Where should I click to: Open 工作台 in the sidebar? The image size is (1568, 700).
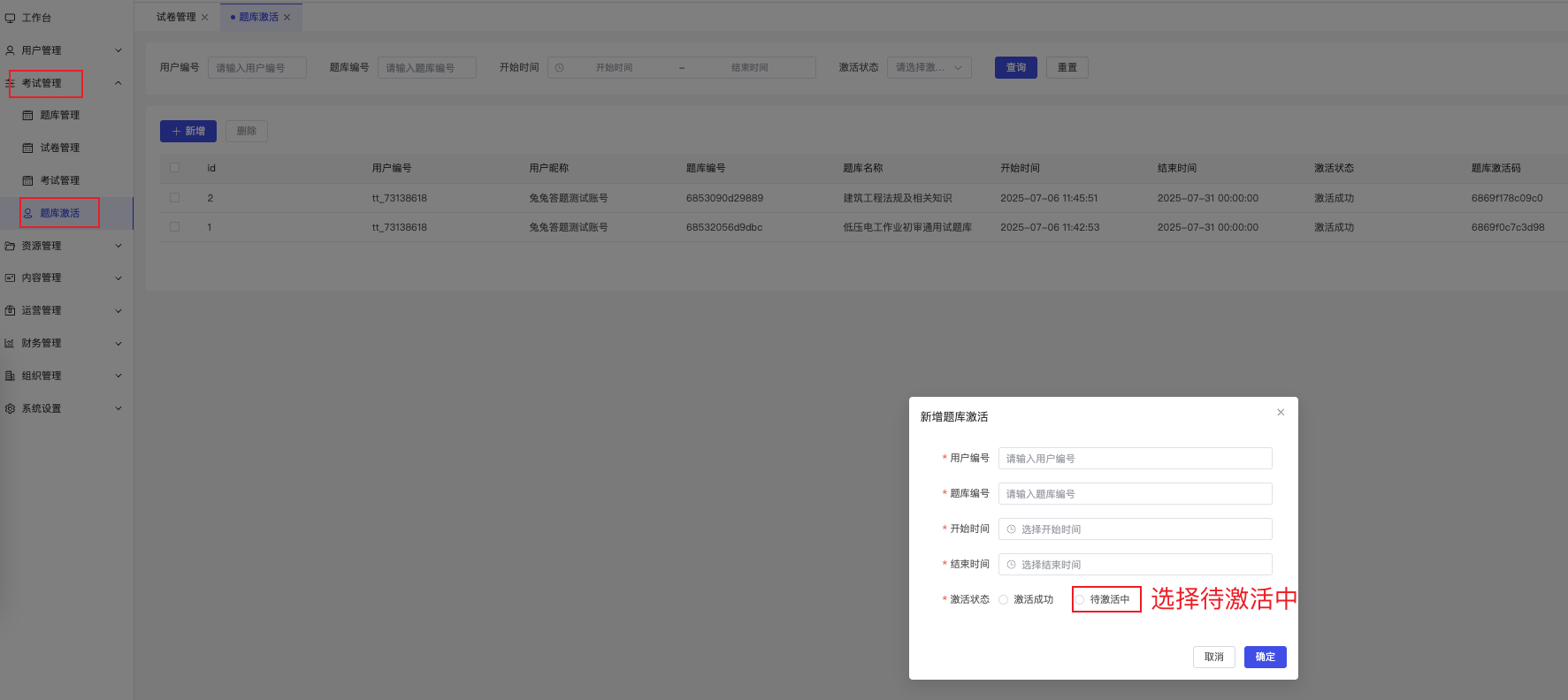click(36, 18)
